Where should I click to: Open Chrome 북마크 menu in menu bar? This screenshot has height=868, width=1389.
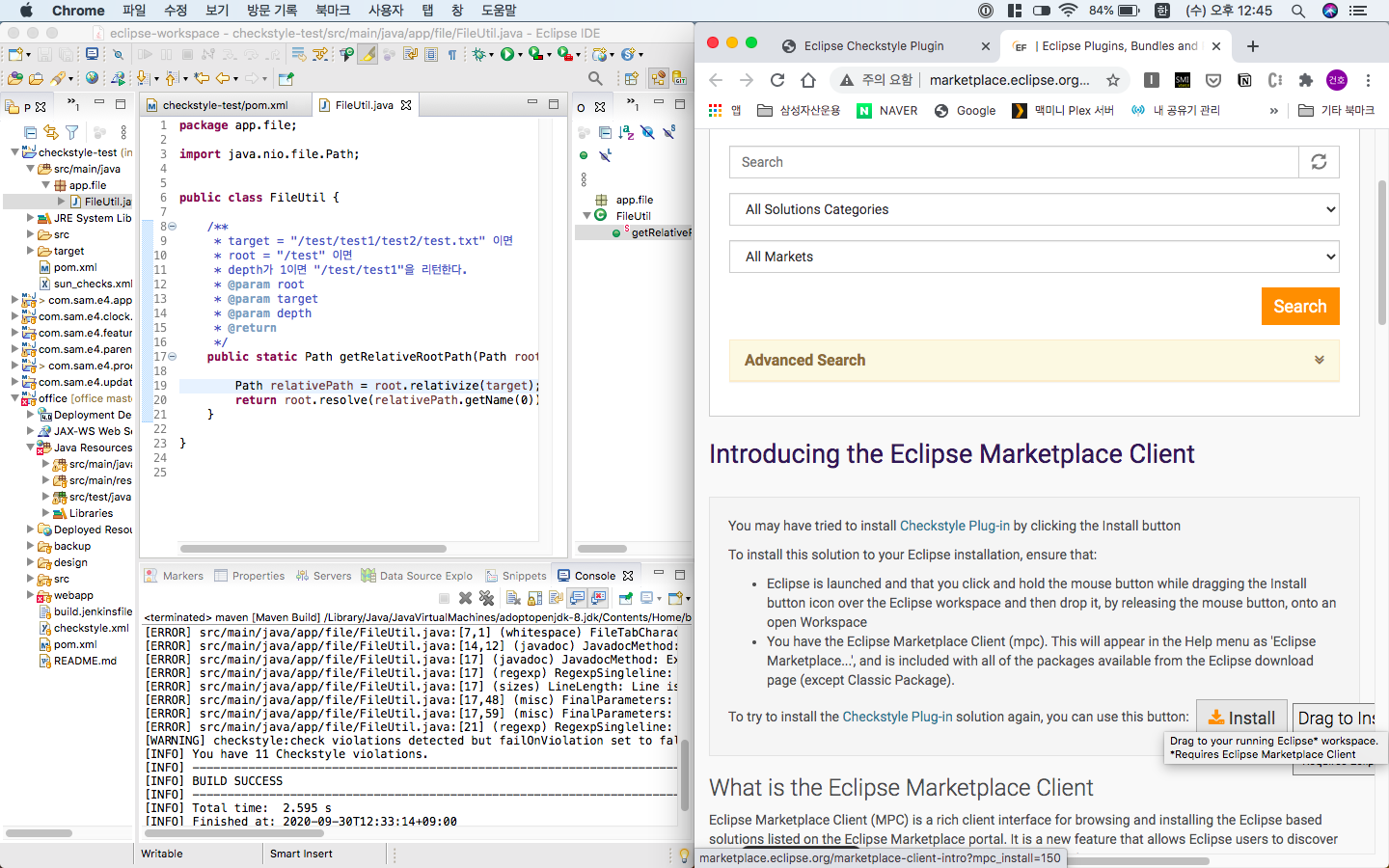[x=333, y=11]
